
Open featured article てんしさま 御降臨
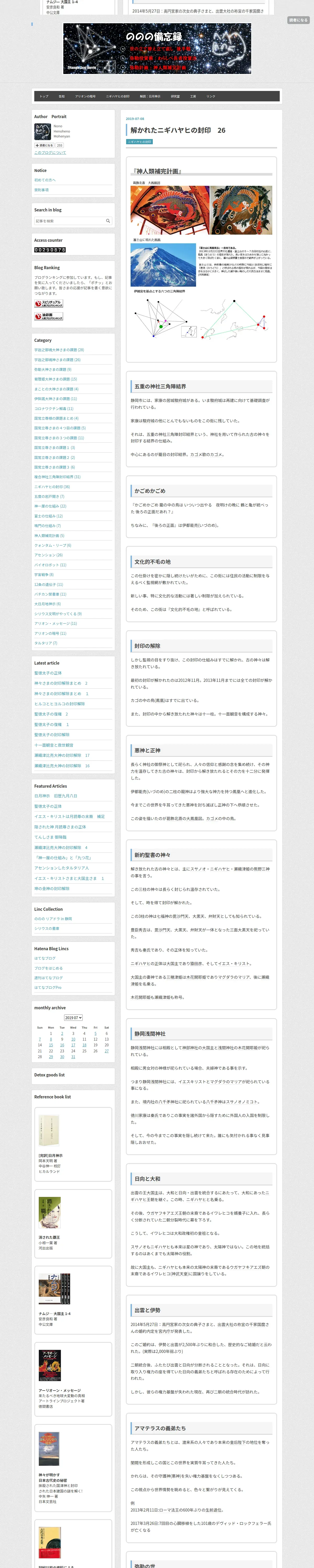pos(50,837)
